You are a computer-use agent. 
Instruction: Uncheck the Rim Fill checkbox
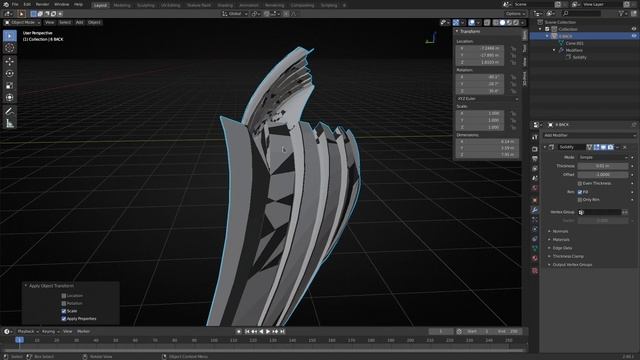pos(580,192)
